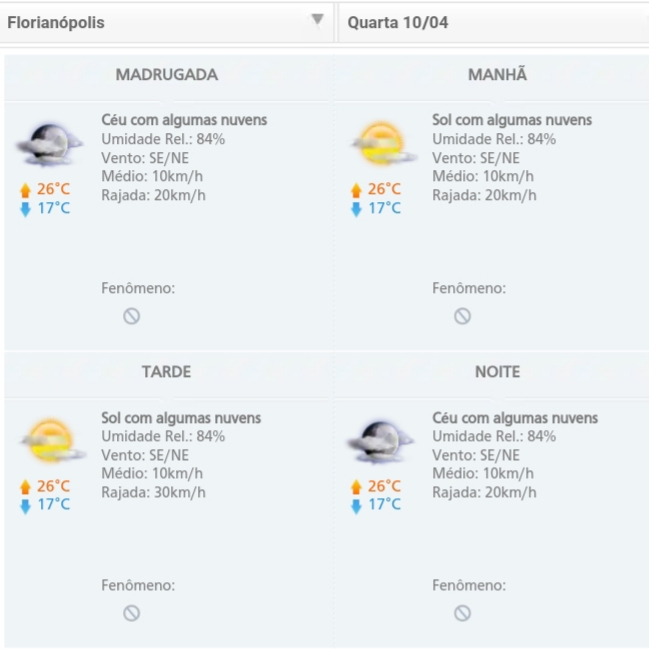This screenshot has height=649, width=649.
Task: Select the MADRUGADA period header
Action: (x=166, y=75)
